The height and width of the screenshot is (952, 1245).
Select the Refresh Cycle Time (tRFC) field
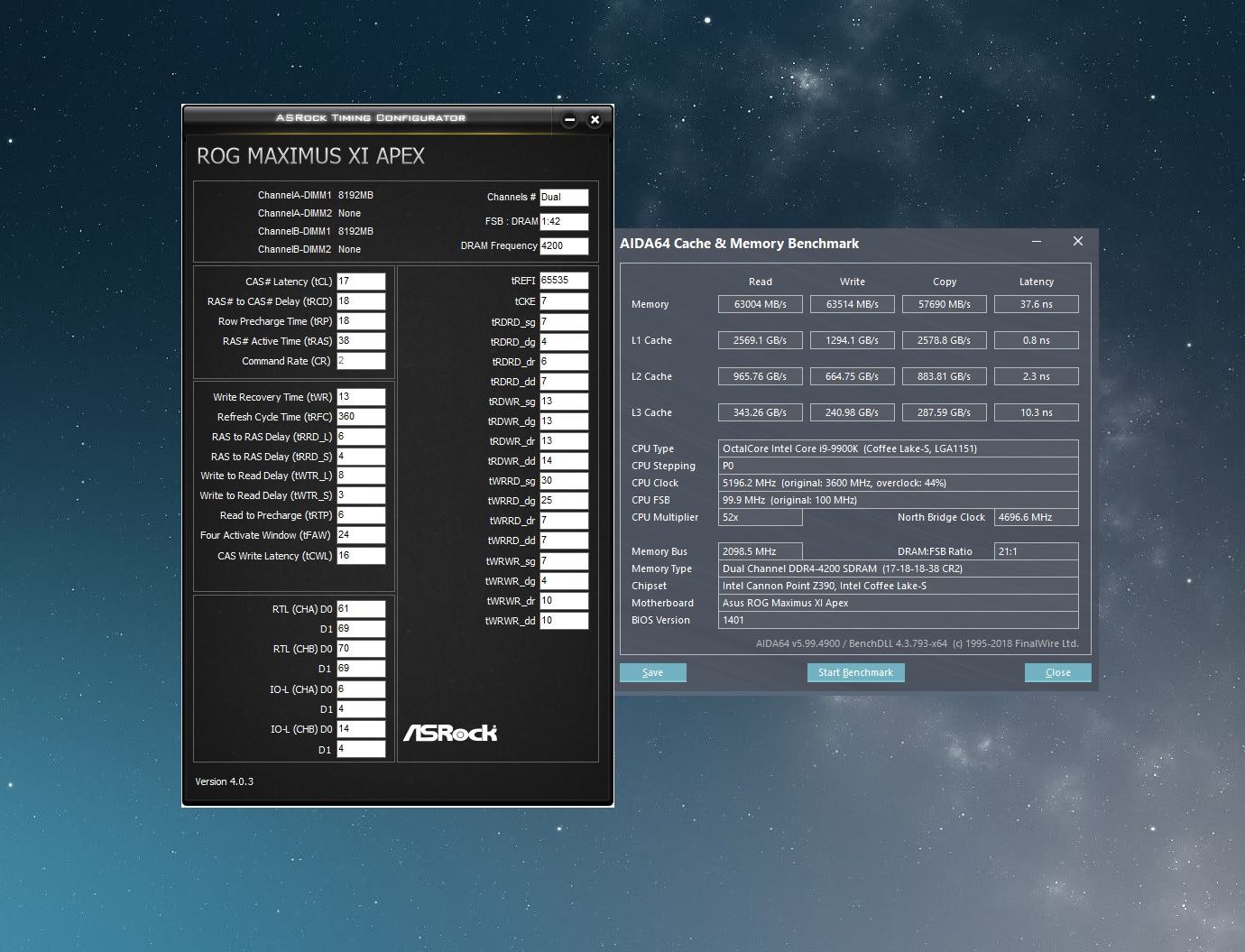coord(361,417)
